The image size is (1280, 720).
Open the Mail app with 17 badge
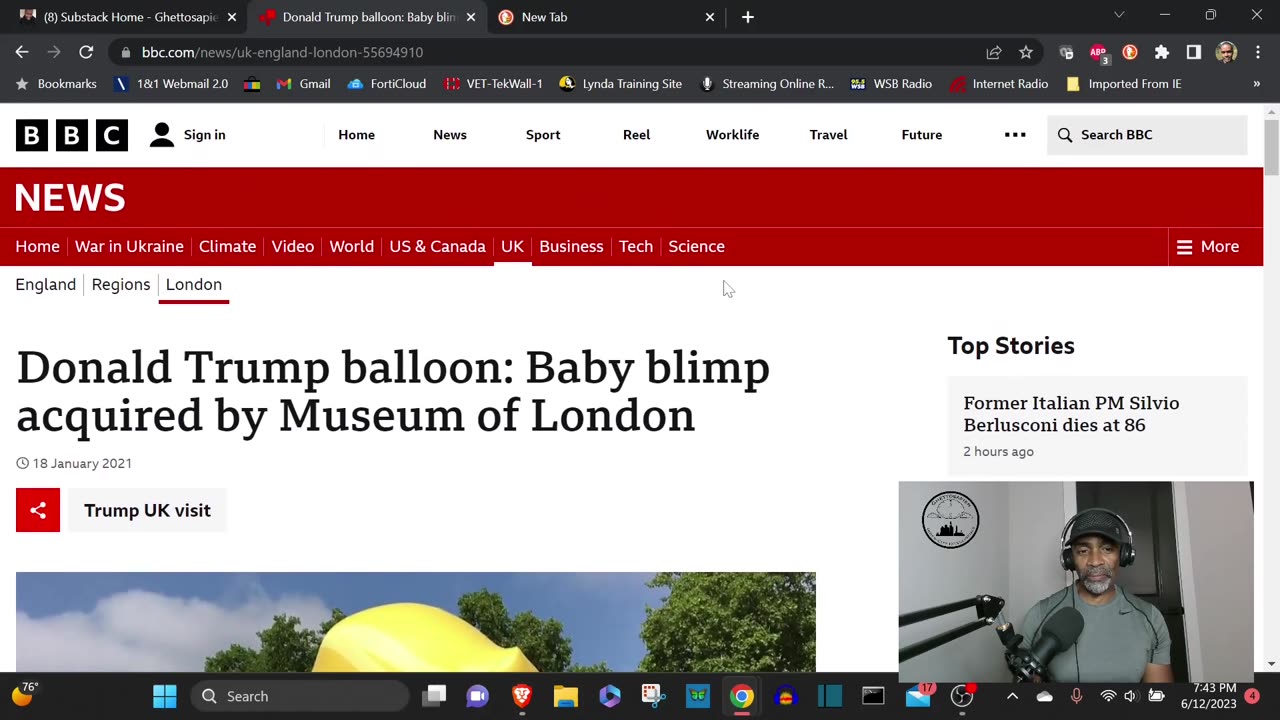click(918, 696)
